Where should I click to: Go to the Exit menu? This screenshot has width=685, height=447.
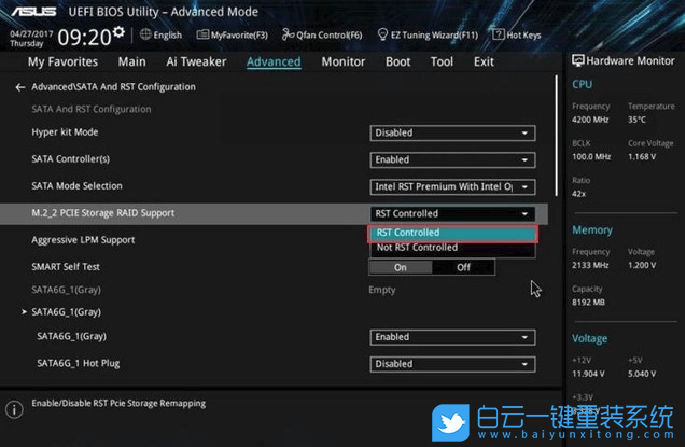point(483,62)
